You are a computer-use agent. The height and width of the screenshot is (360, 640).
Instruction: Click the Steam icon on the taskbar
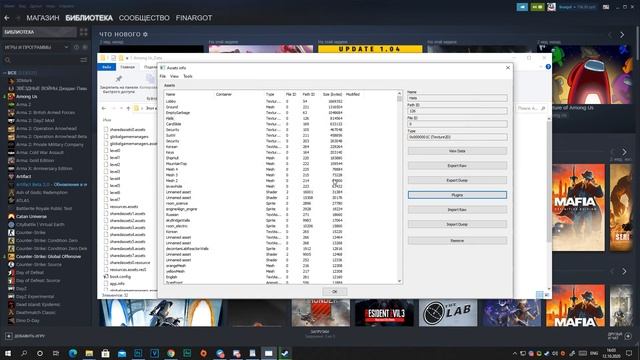285,353
